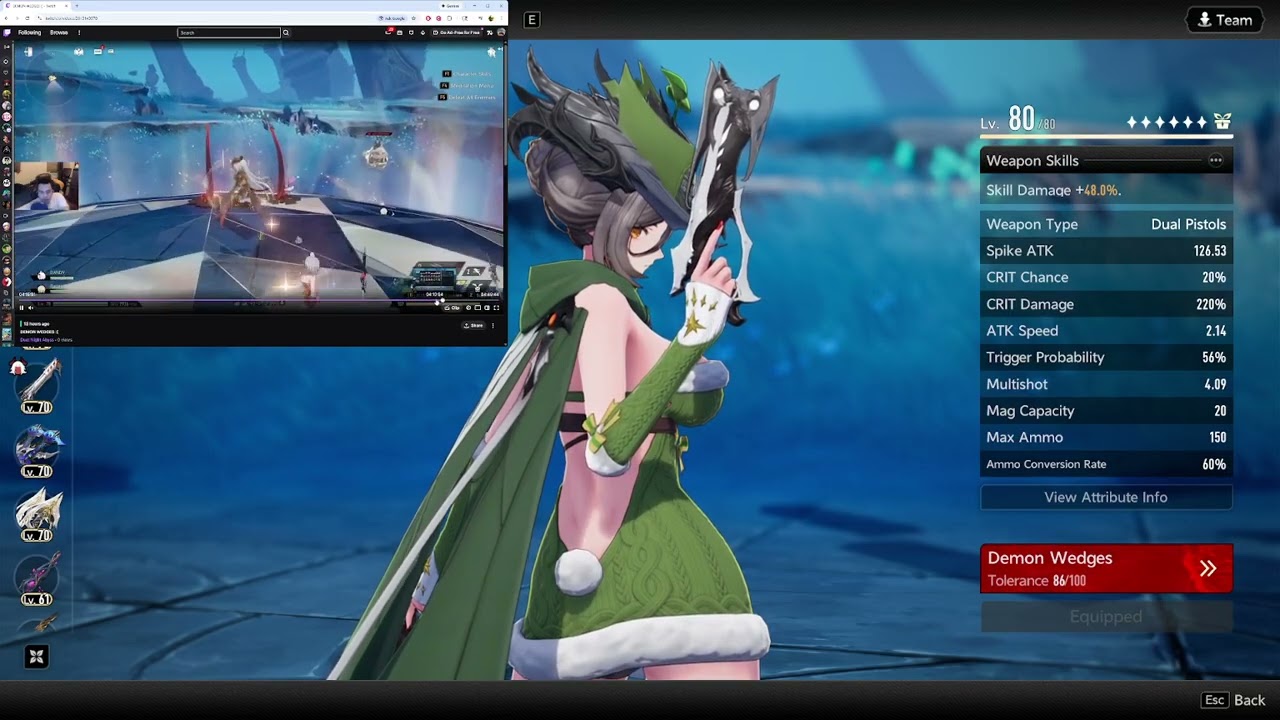
Task: Select the Max Ammo 150 row
Action: pos(1106,437)
